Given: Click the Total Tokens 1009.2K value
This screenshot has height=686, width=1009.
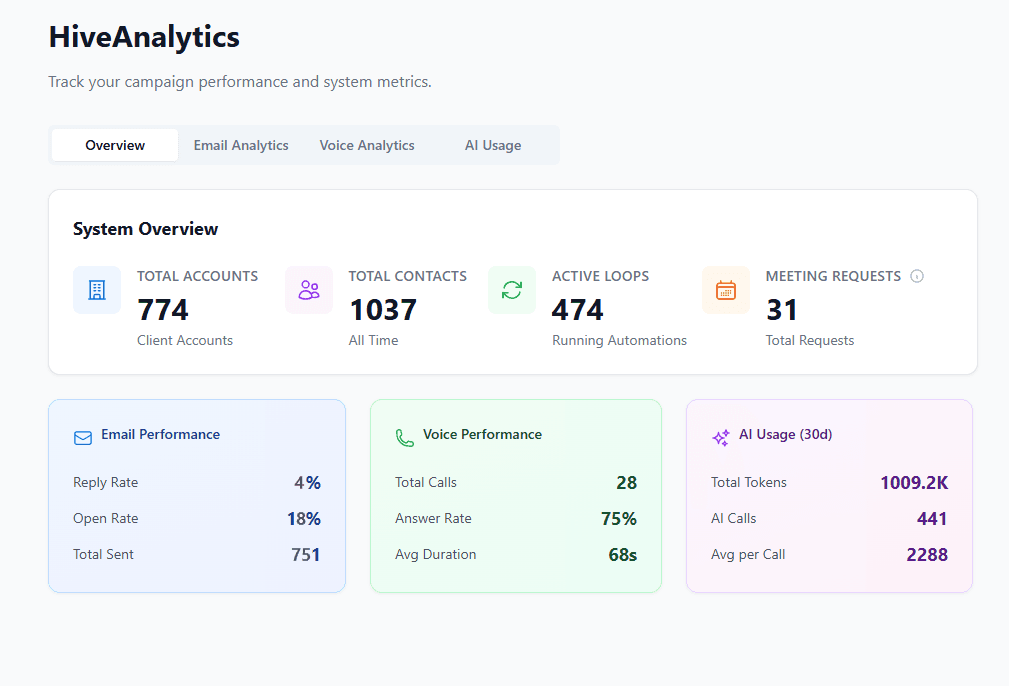Looking at the screenshot, I should (x=913, y=482).
